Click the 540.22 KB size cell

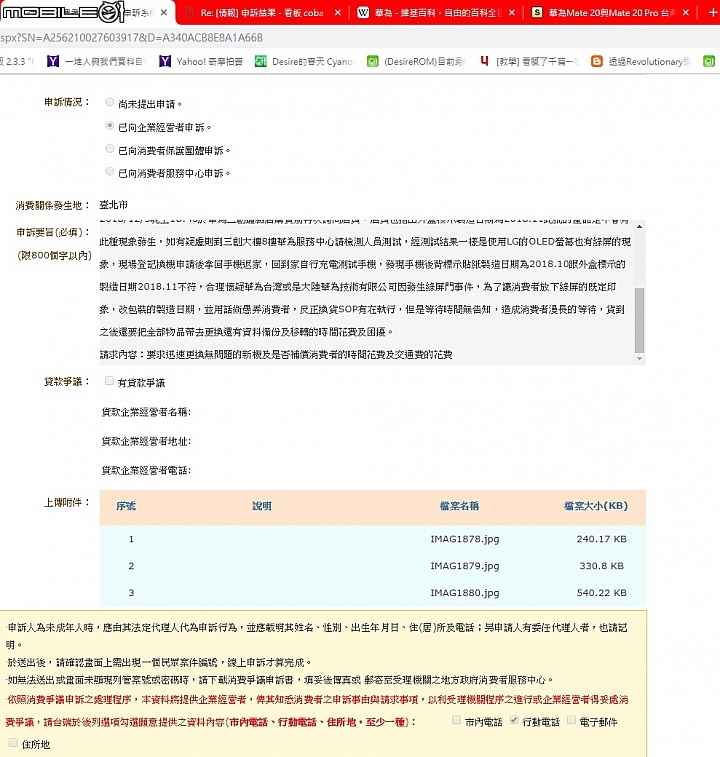pos(601,593)
